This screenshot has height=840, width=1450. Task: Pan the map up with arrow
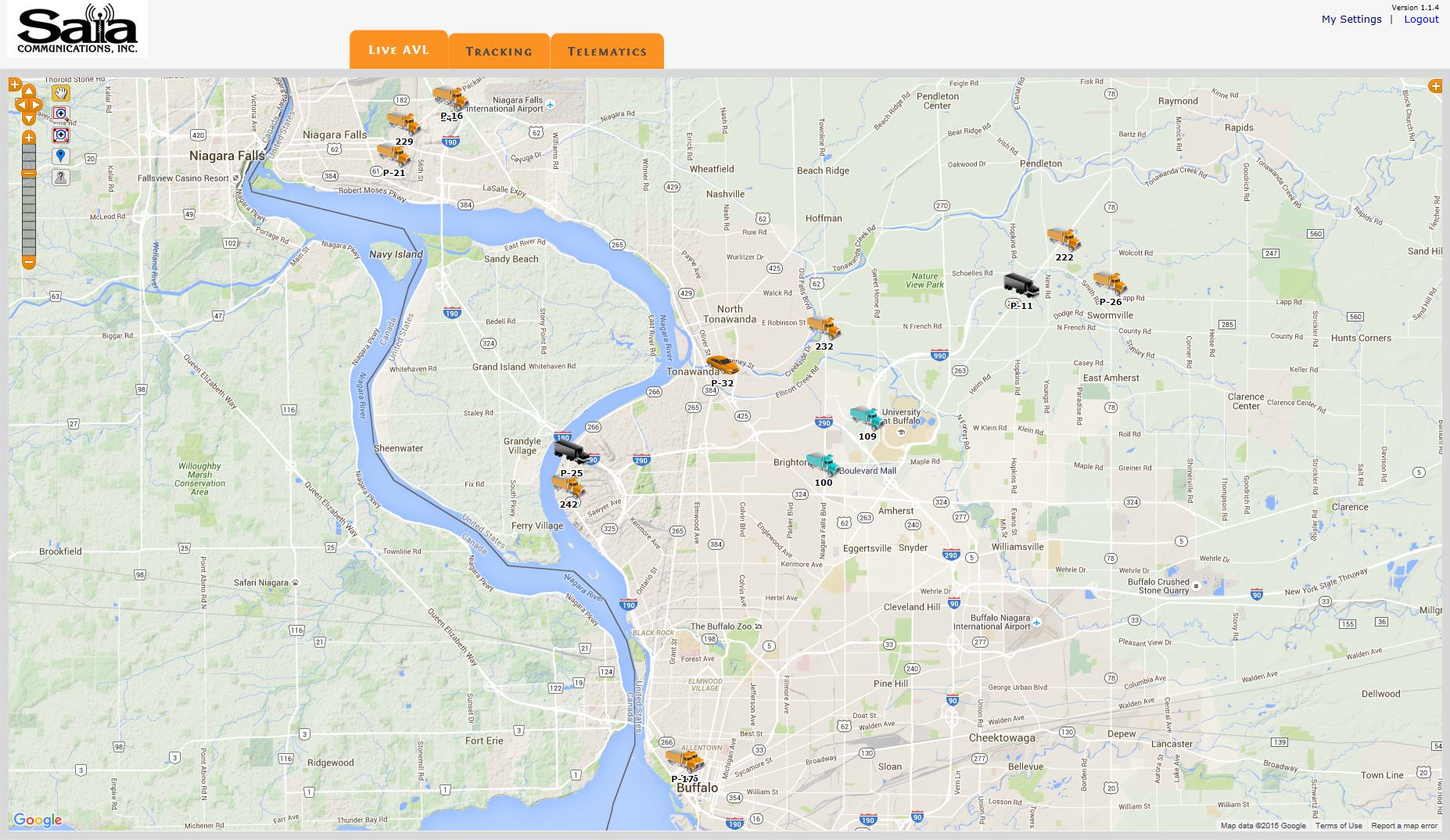click(29, 92)
